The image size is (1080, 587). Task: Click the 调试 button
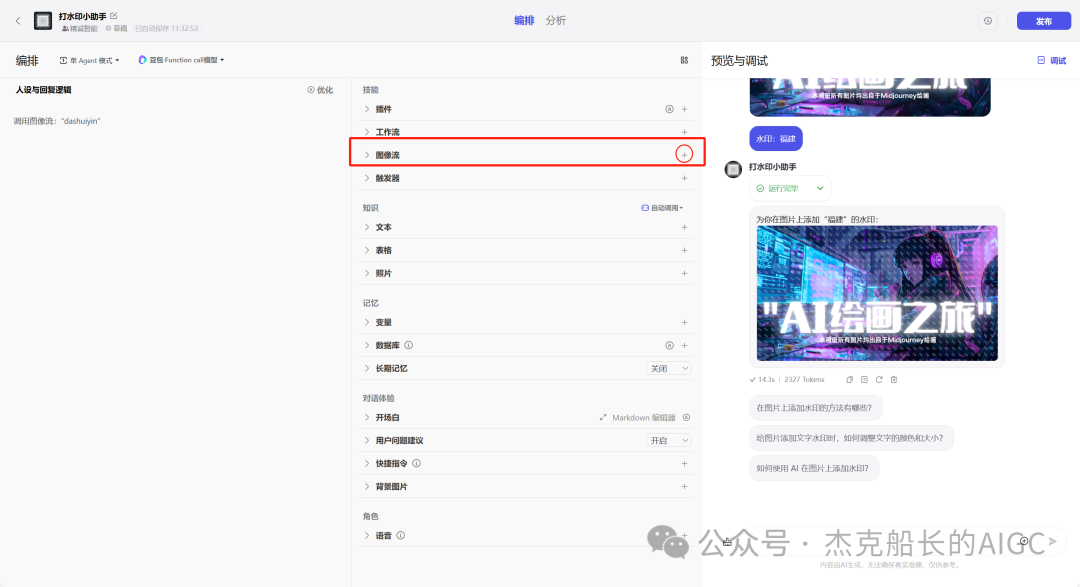tap(1052, 61)
